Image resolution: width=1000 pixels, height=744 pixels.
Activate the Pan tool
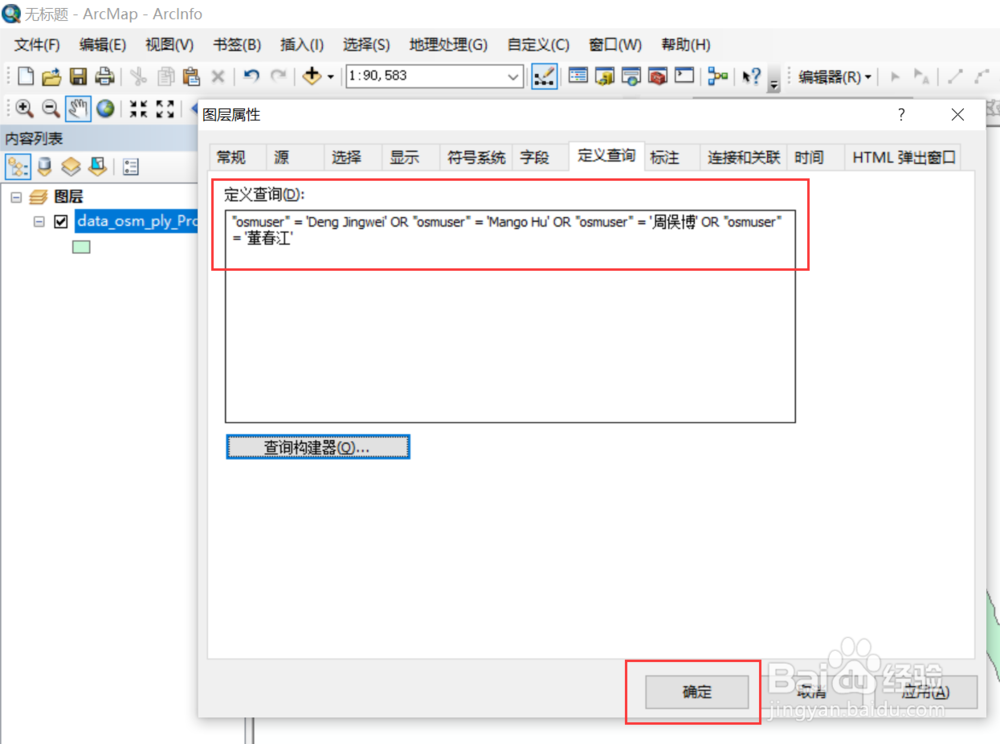(x=78, y=108)
